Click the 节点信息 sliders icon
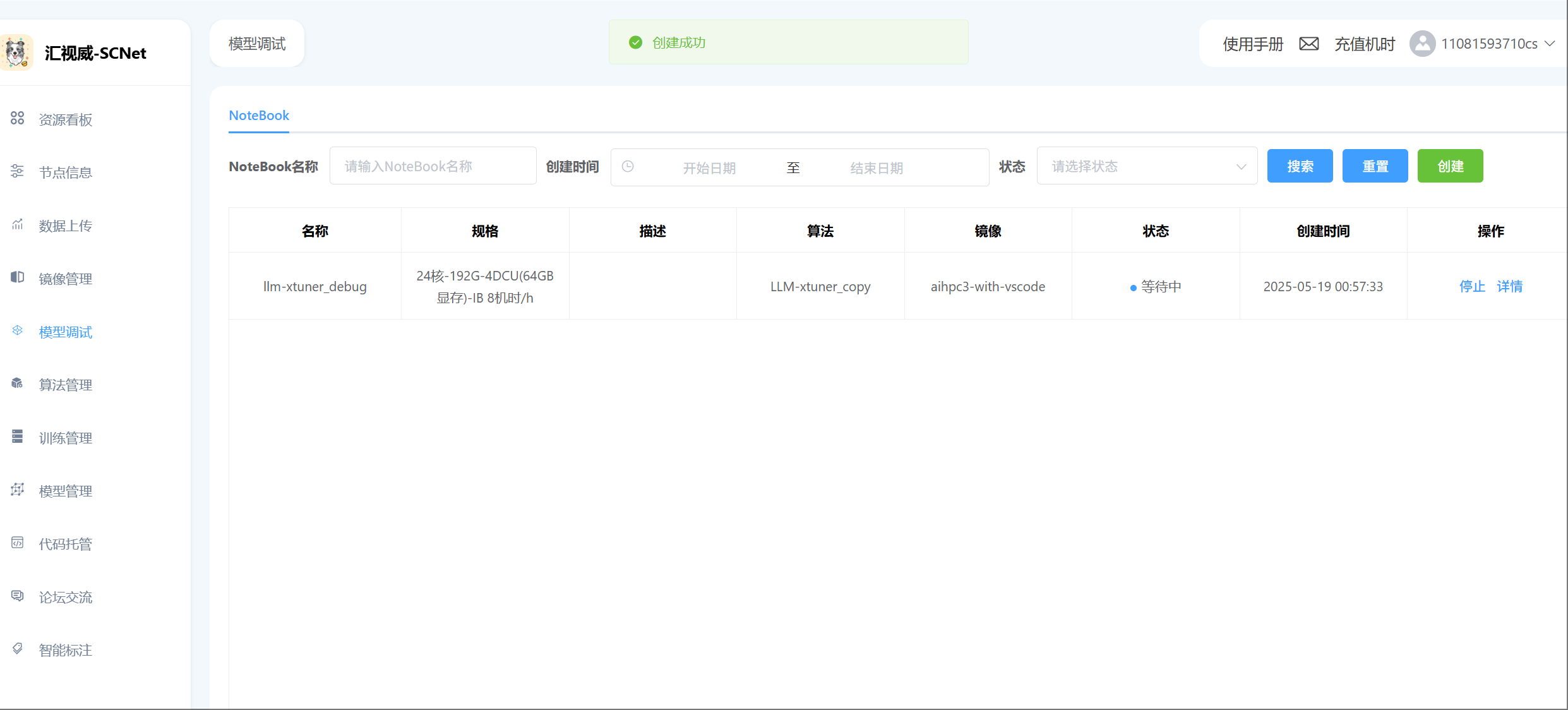This screenshot has width=1568, height=710. point(18,171)
